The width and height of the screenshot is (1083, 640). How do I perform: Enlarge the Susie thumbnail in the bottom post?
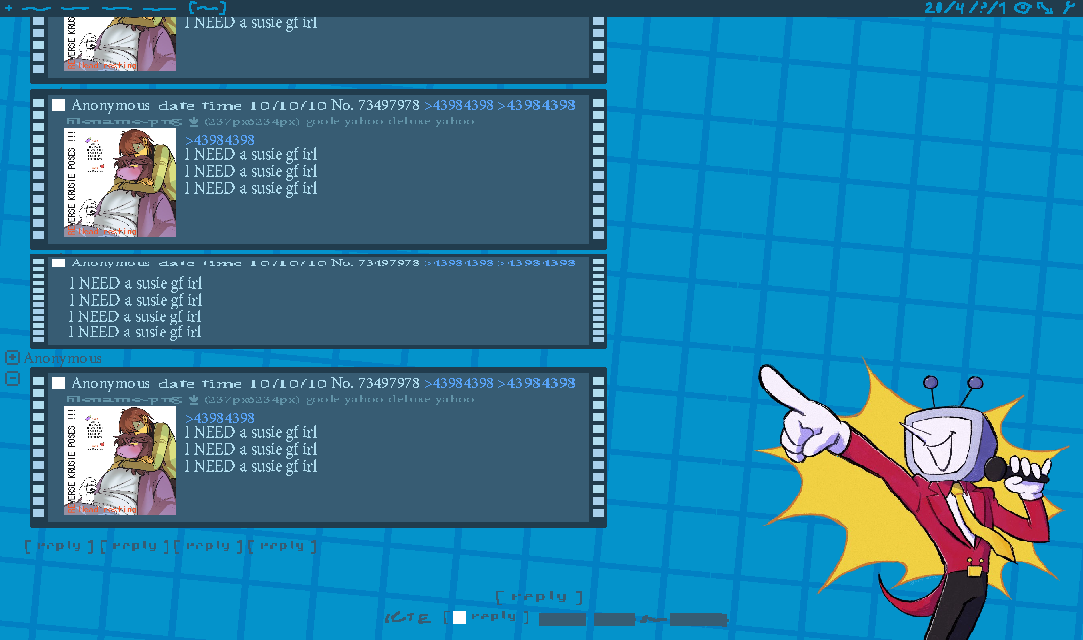(120, 460)
